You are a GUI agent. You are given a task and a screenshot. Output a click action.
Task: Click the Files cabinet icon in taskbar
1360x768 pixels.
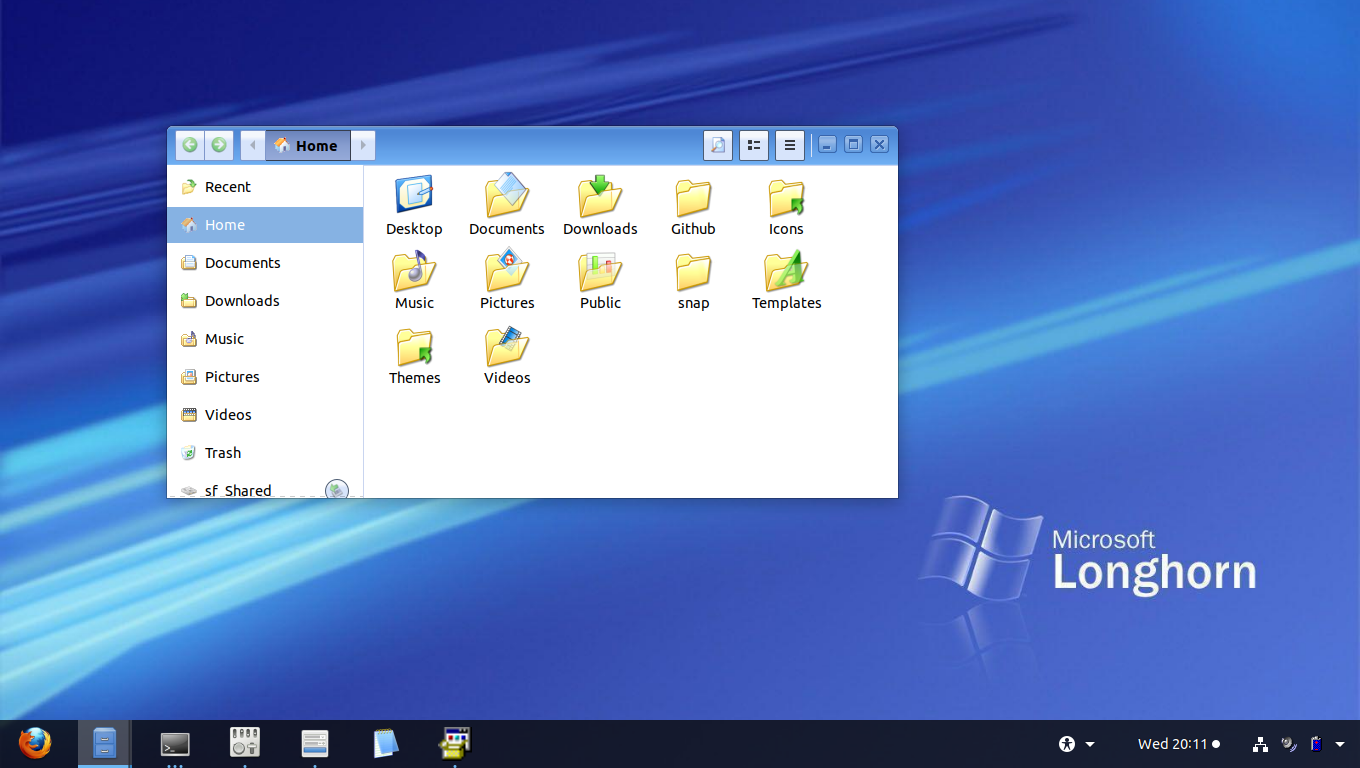[x=105, y=743]
